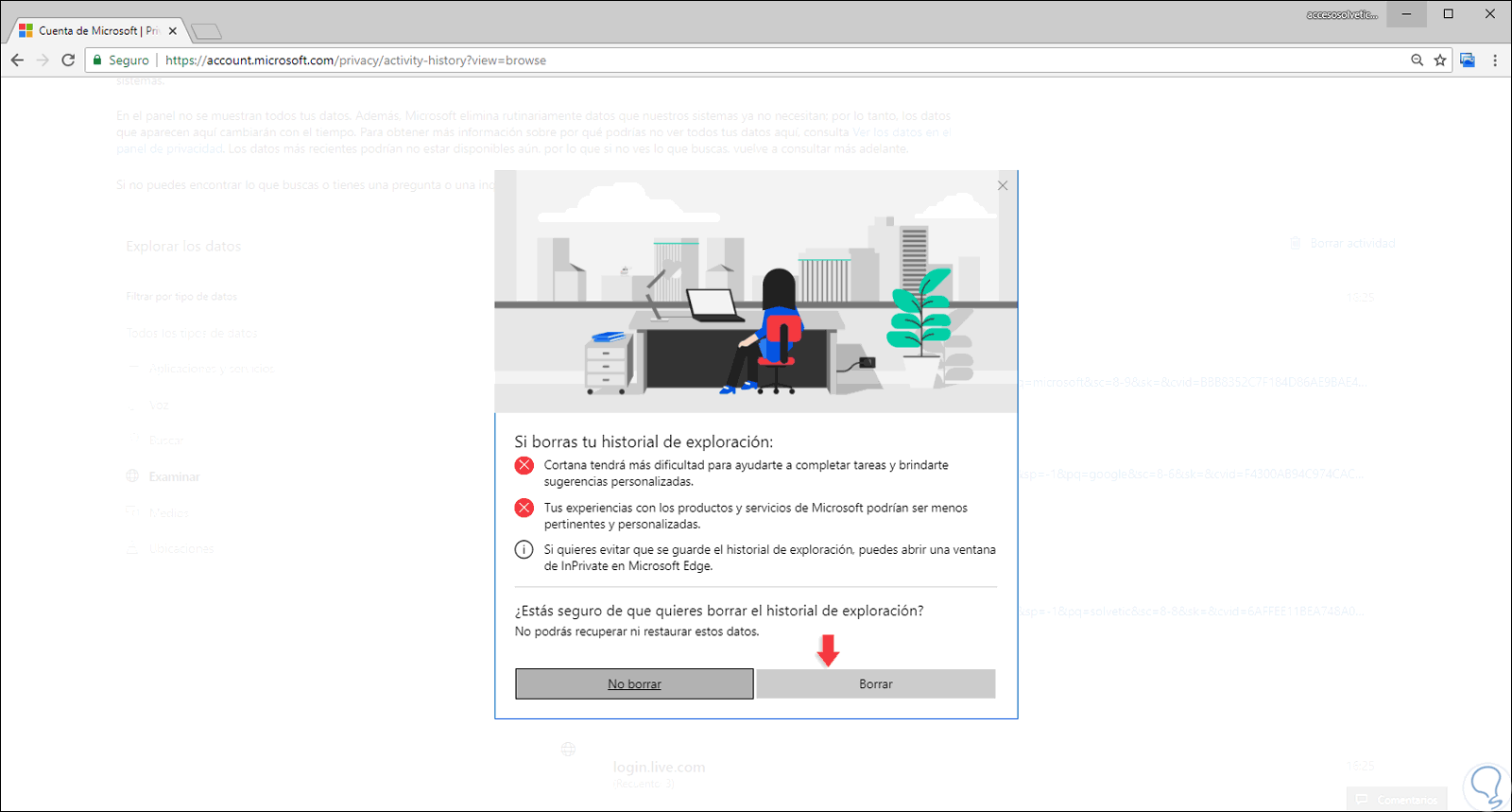Click the dimmed Borrar actividad trash icon

pos(1296,243)
